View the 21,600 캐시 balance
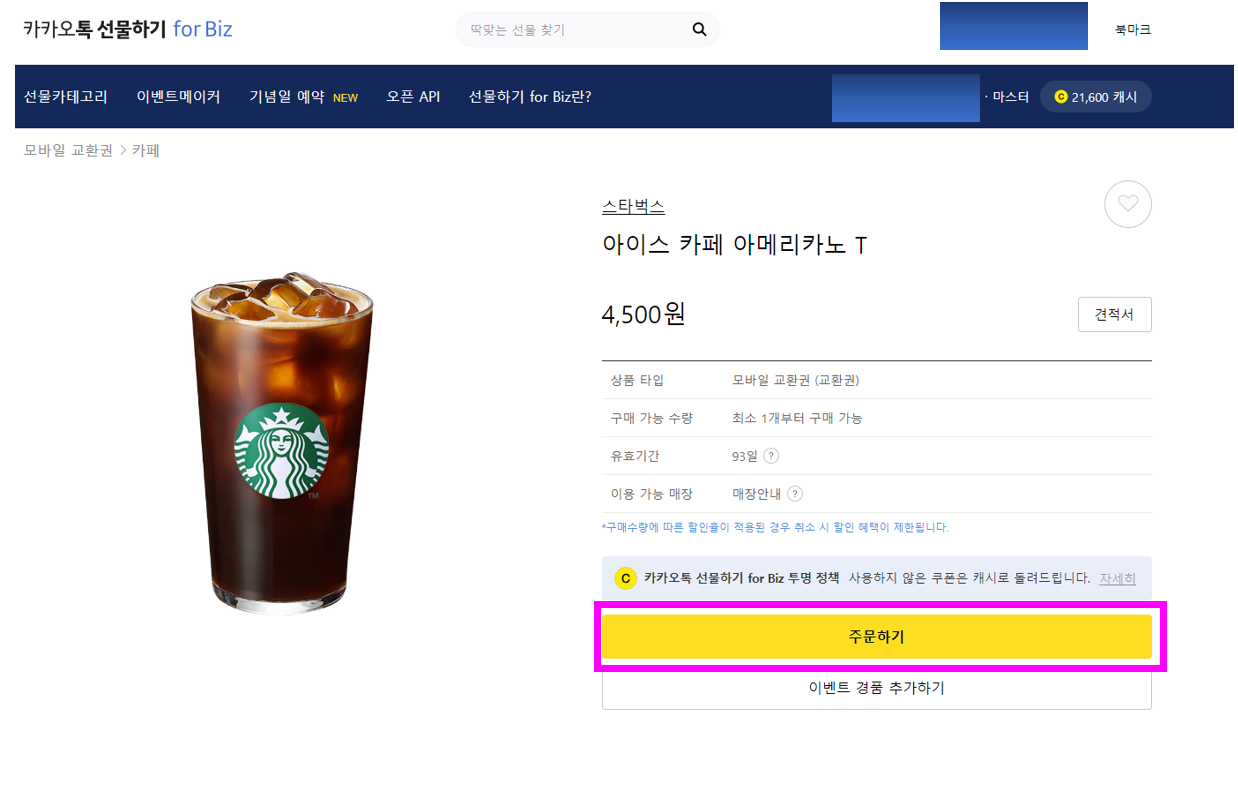 point(1096,97)
